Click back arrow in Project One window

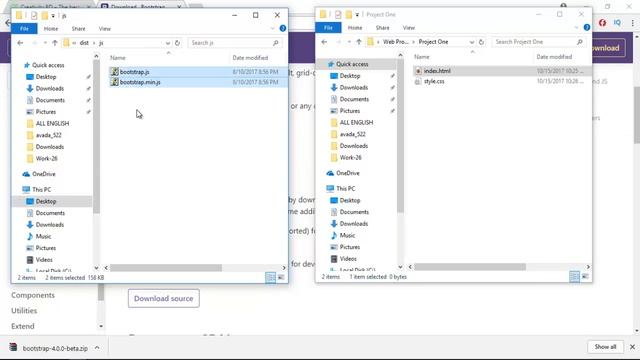(324, 42)
